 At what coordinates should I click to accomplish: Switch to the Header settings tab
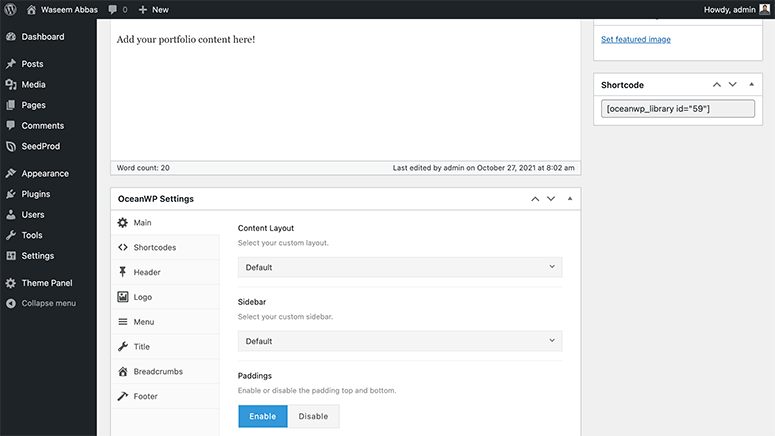click(x=165, y=272)
